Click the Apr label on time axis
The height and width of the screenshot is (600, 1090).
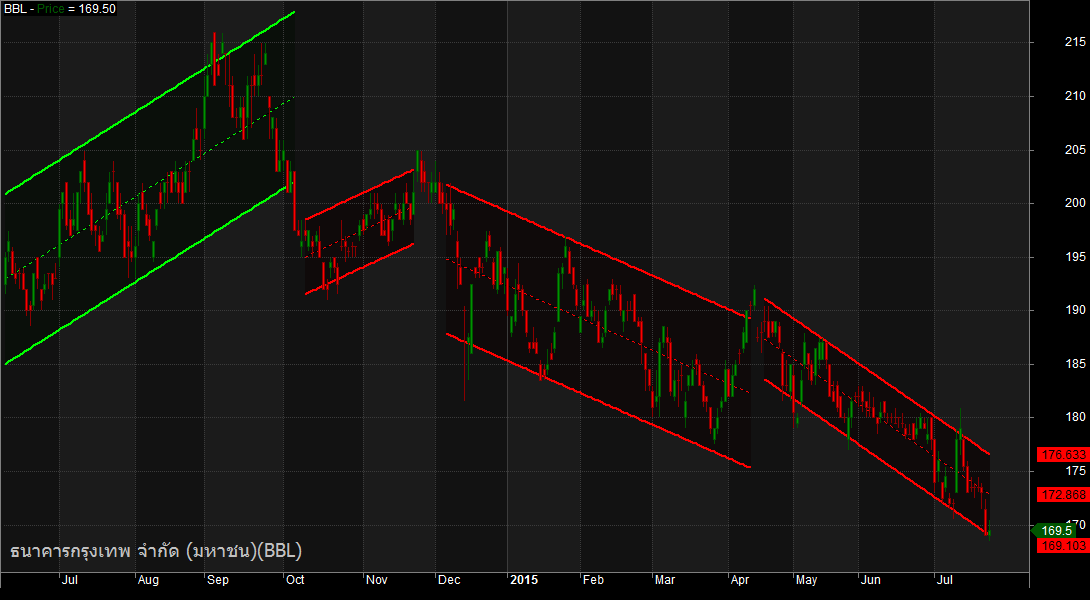740,580
